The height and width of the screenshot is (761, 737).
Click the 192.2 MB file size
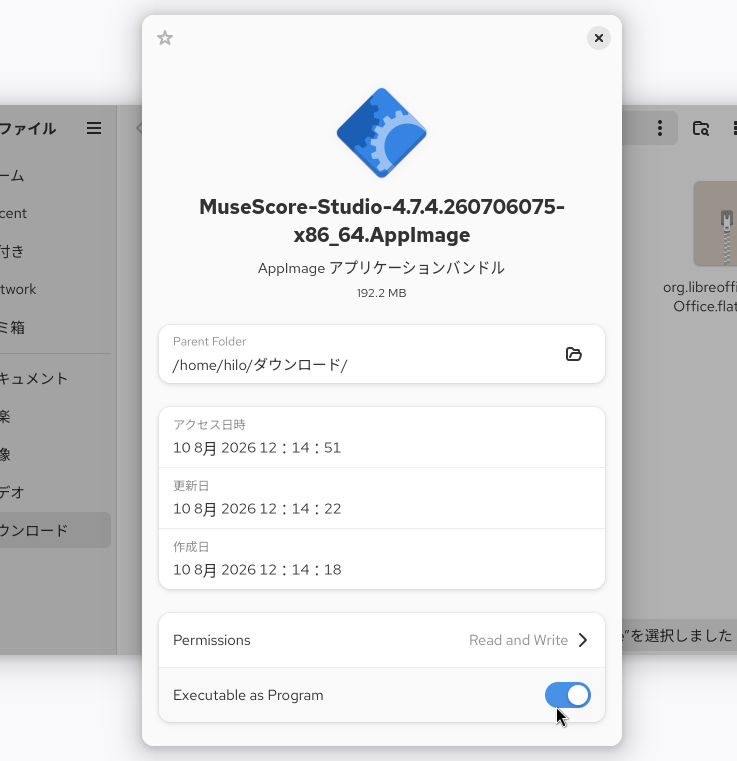pyautogui.click(x=381, y=293)
